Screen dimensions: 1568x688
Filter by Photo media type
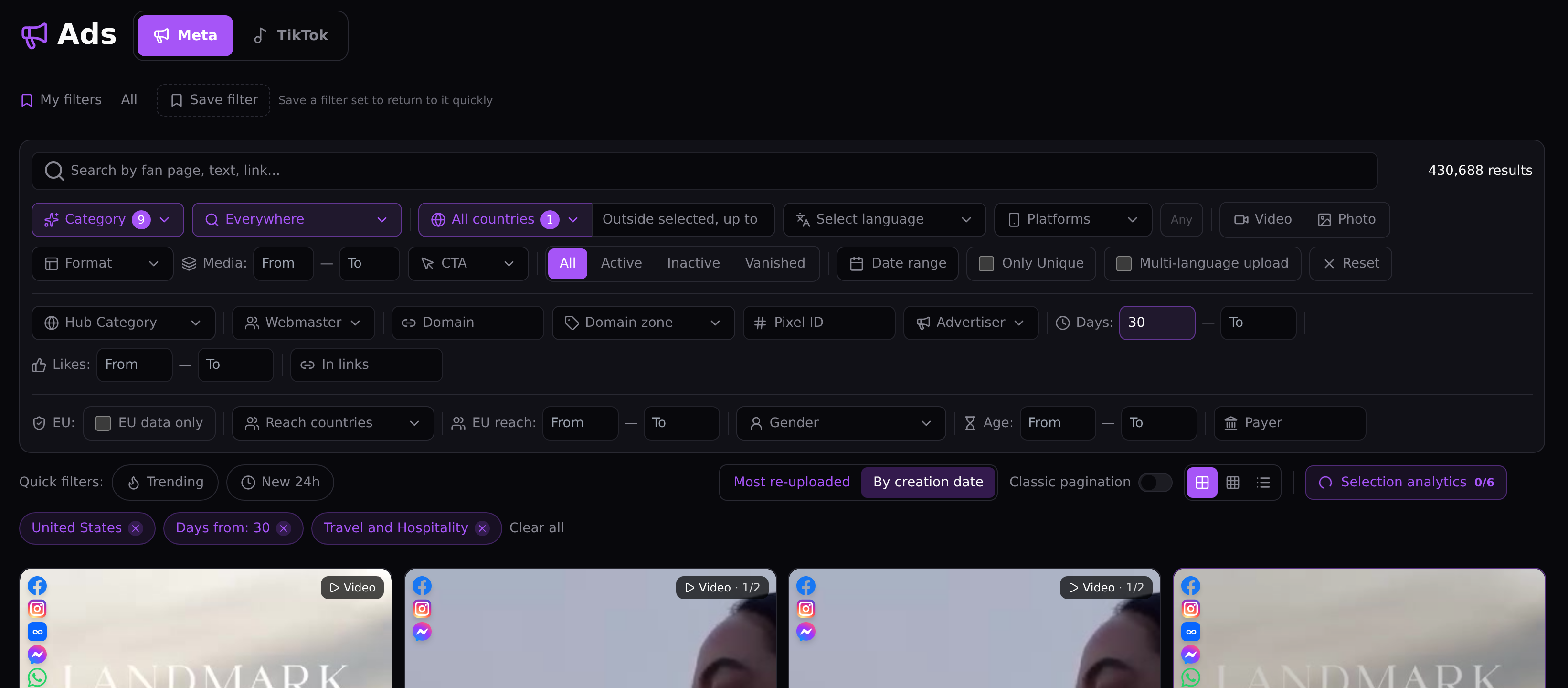click(x=1346, y=219)
